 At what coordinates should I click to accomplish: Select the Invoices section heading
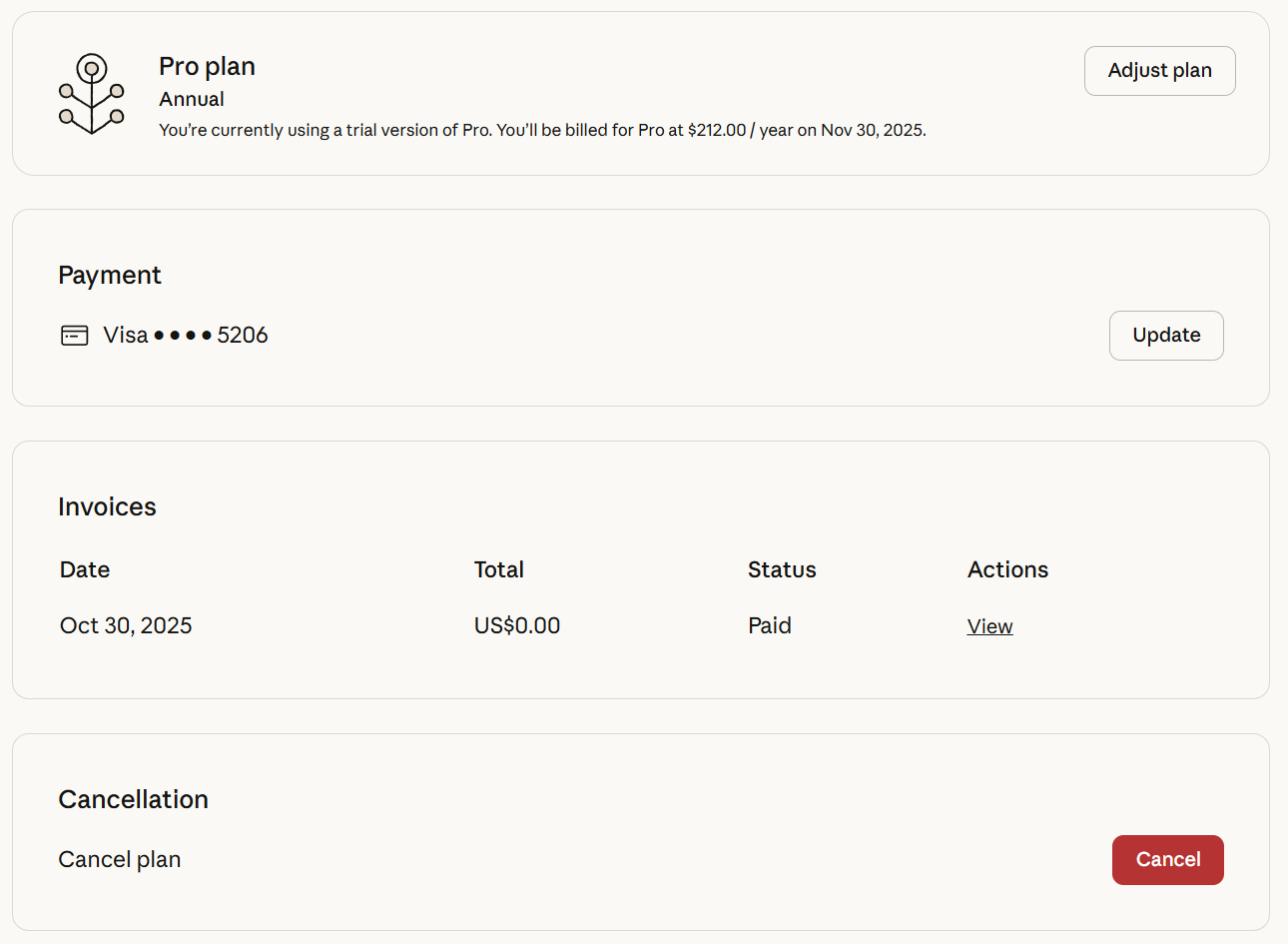point(107,506)
